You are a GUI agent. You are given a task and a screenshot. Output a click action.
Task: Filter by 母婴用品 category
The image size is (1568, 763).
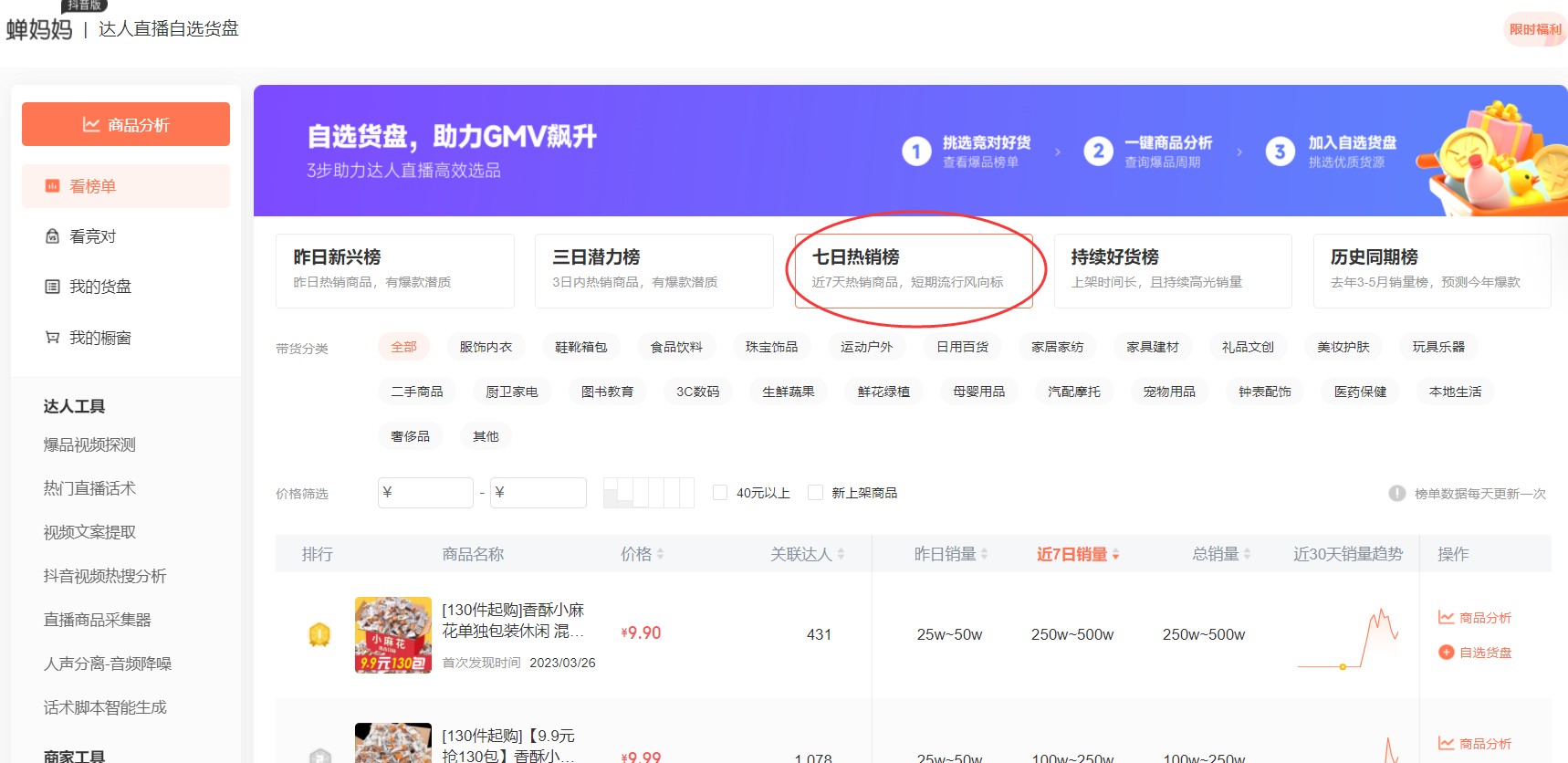[978, 392]
